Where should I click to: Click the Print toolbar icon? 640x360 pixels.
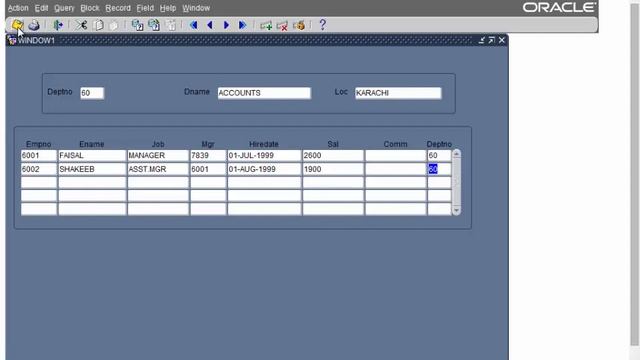click(x=34, y=25)
